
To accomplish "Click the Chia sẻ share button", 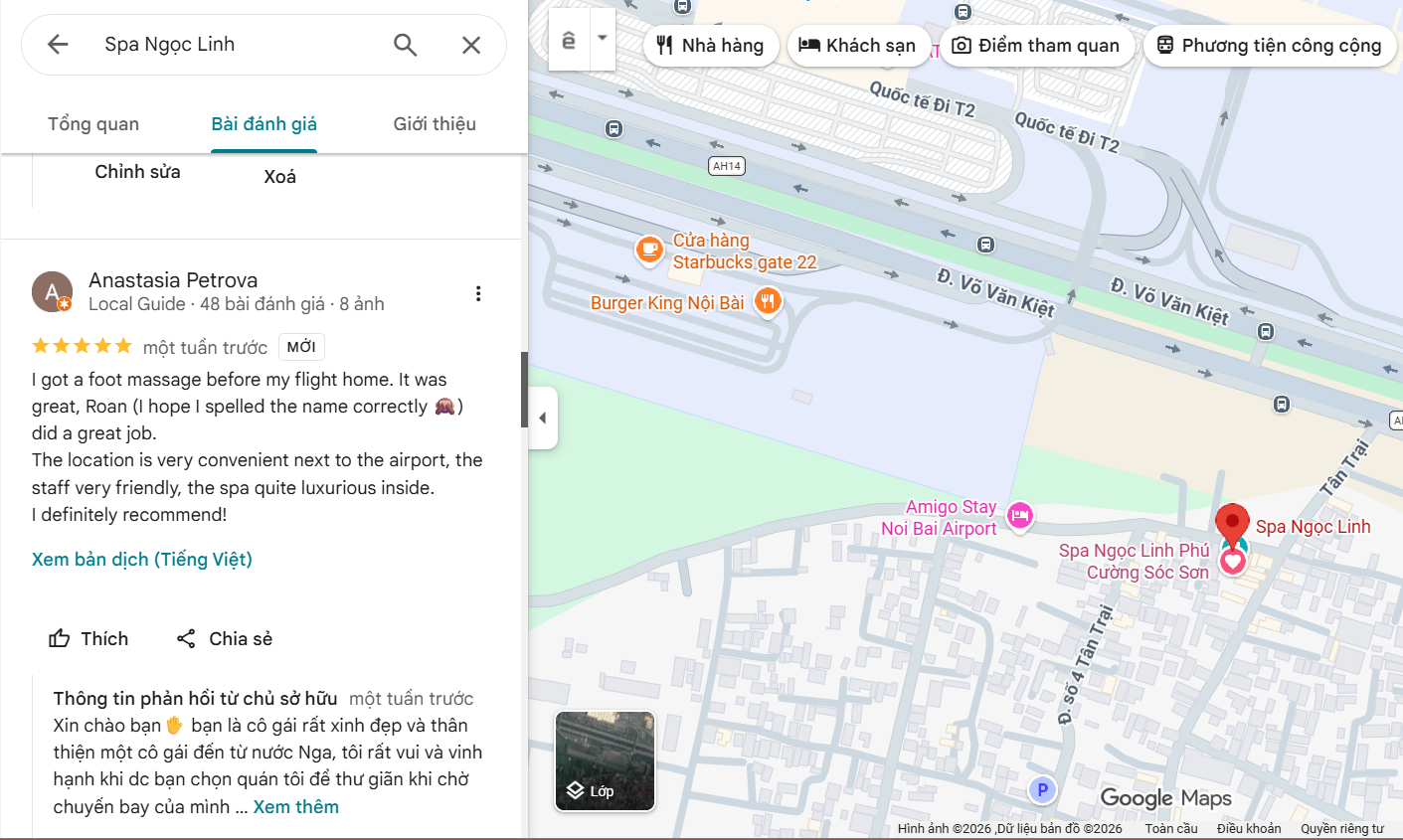I will [224, 638].
